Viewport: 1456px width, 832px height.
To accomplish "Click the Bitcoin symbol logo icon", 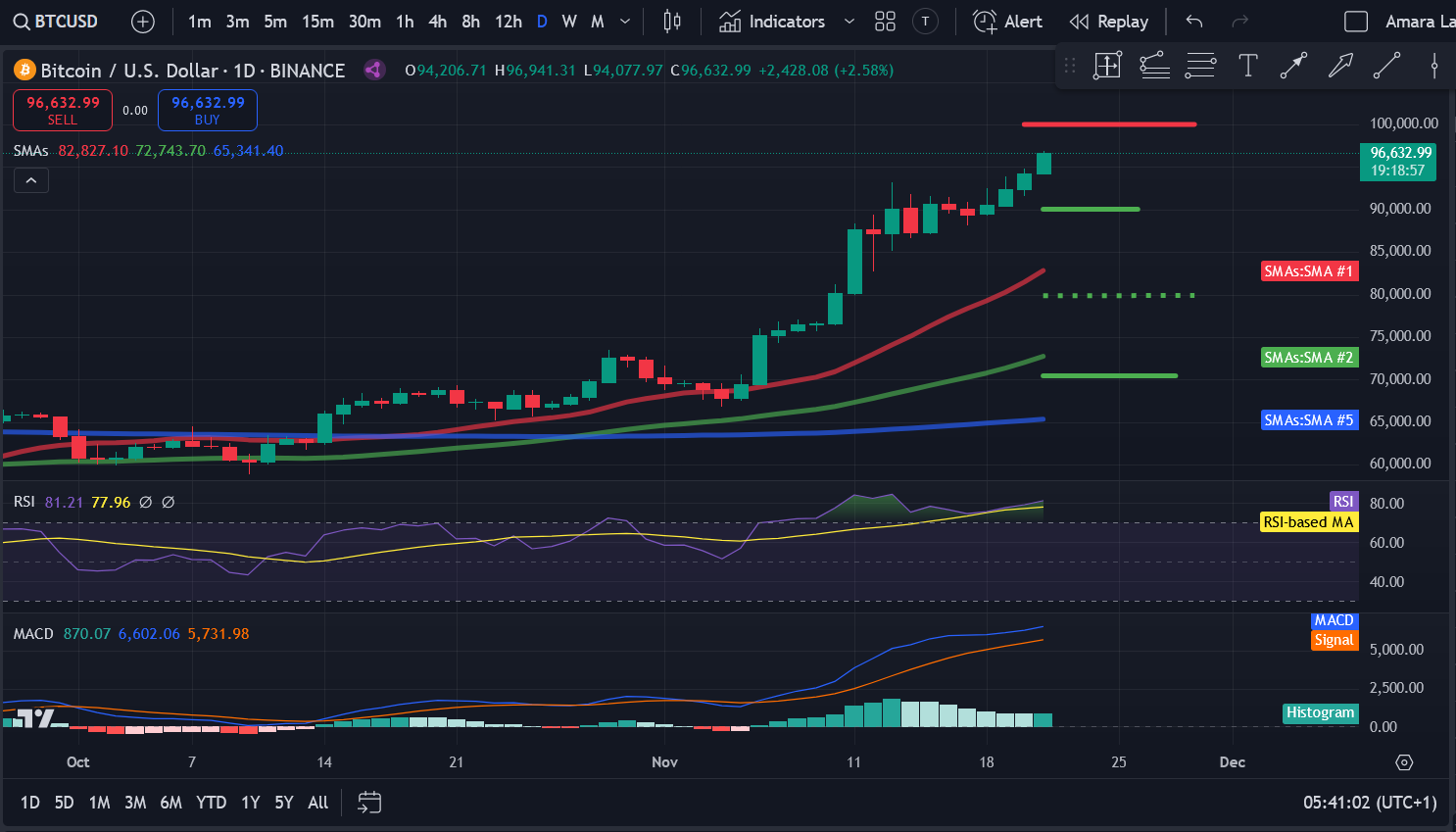I will click(24, 71).
